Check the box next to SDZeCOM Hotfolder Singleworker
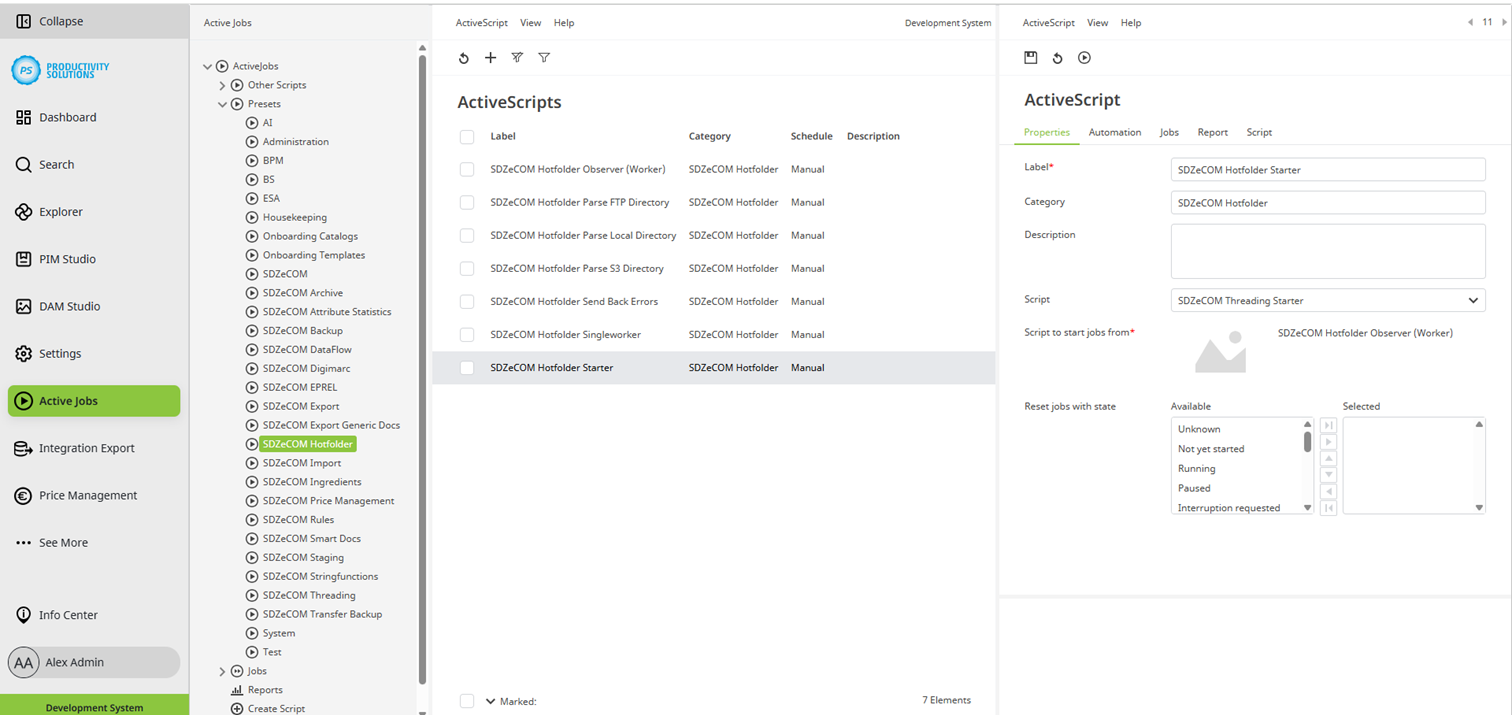Viewport: 1512px width, 715px height. 466,334
